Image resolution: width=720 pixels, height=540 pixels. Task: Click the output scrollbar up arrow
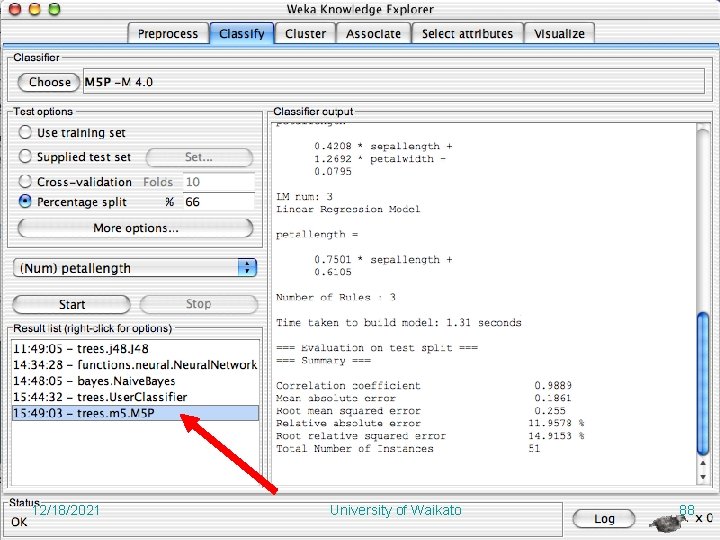[703, 464]
